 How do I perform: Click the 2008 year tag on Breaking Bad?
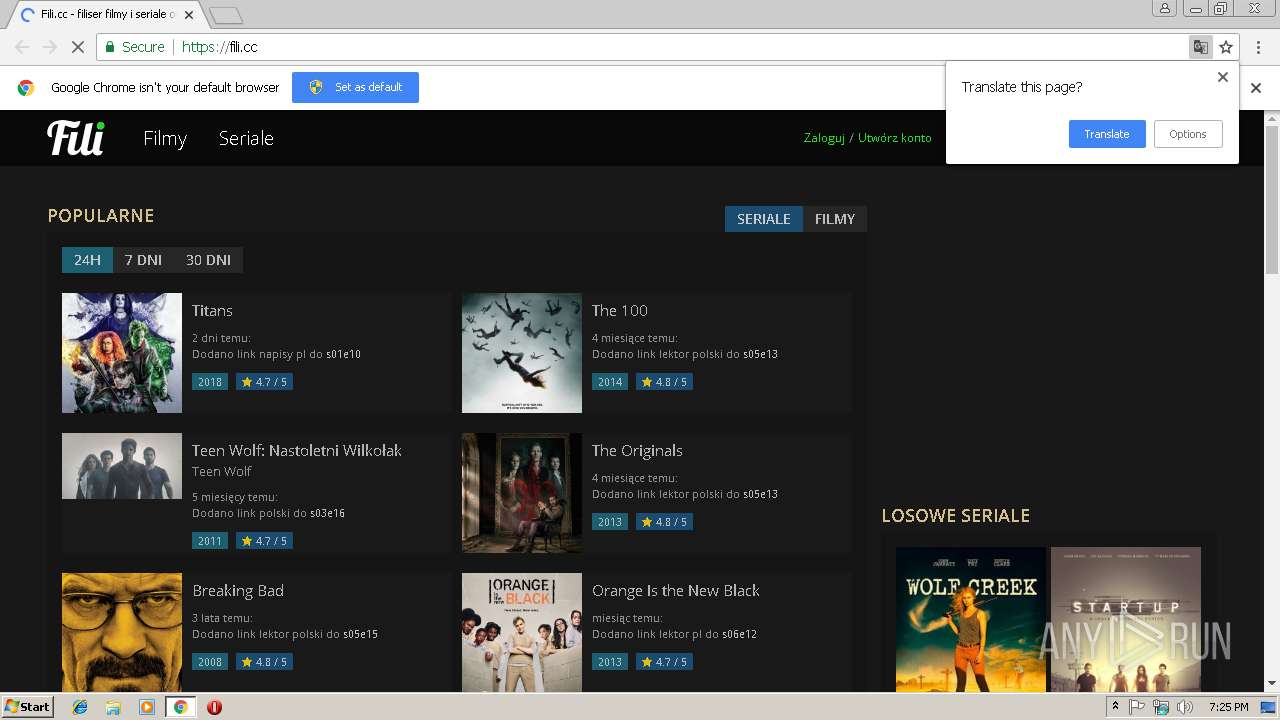(210, 662)
